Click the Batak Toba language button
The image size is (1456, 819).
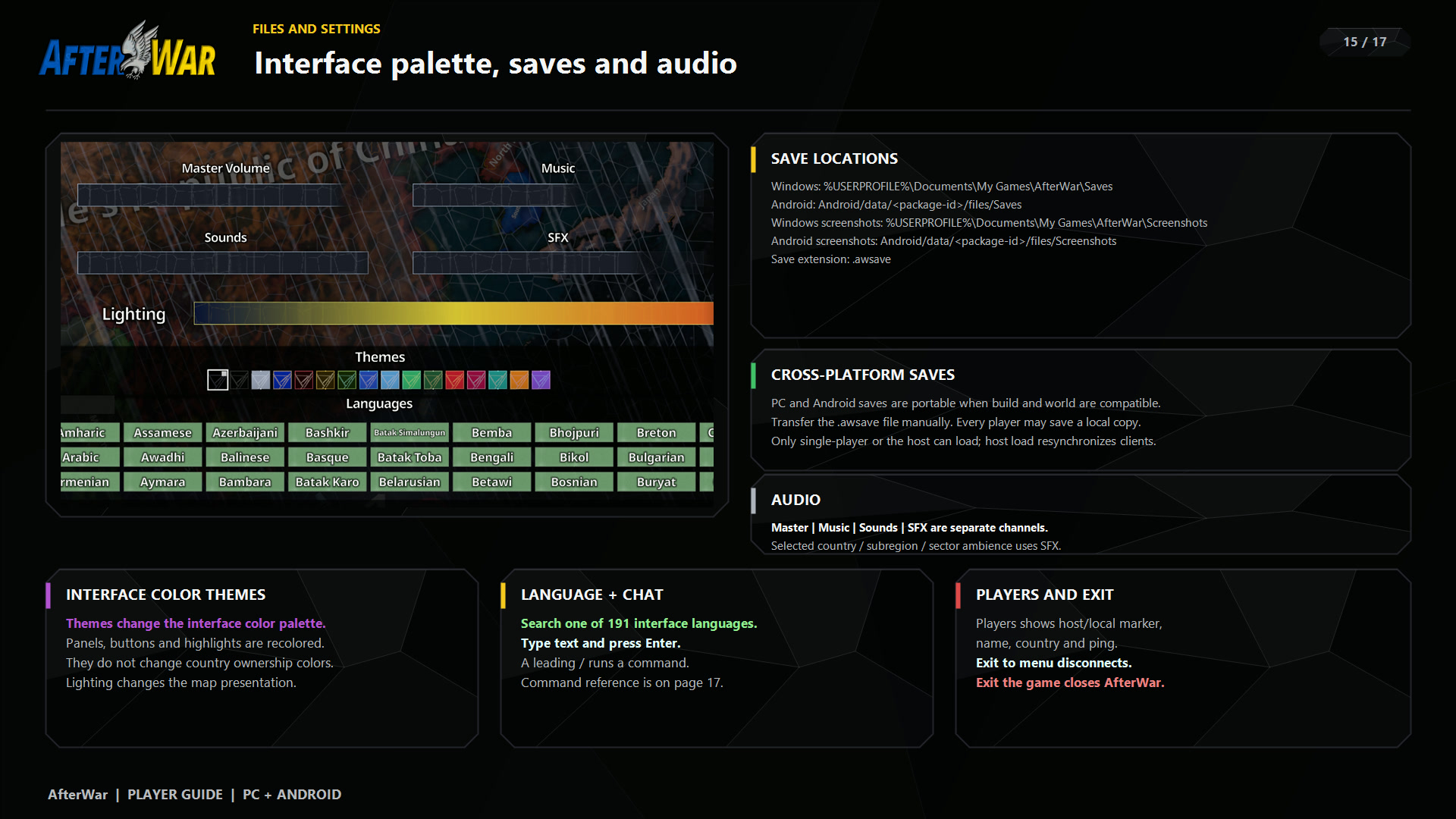pyautogui.click(x=409, y=457)
